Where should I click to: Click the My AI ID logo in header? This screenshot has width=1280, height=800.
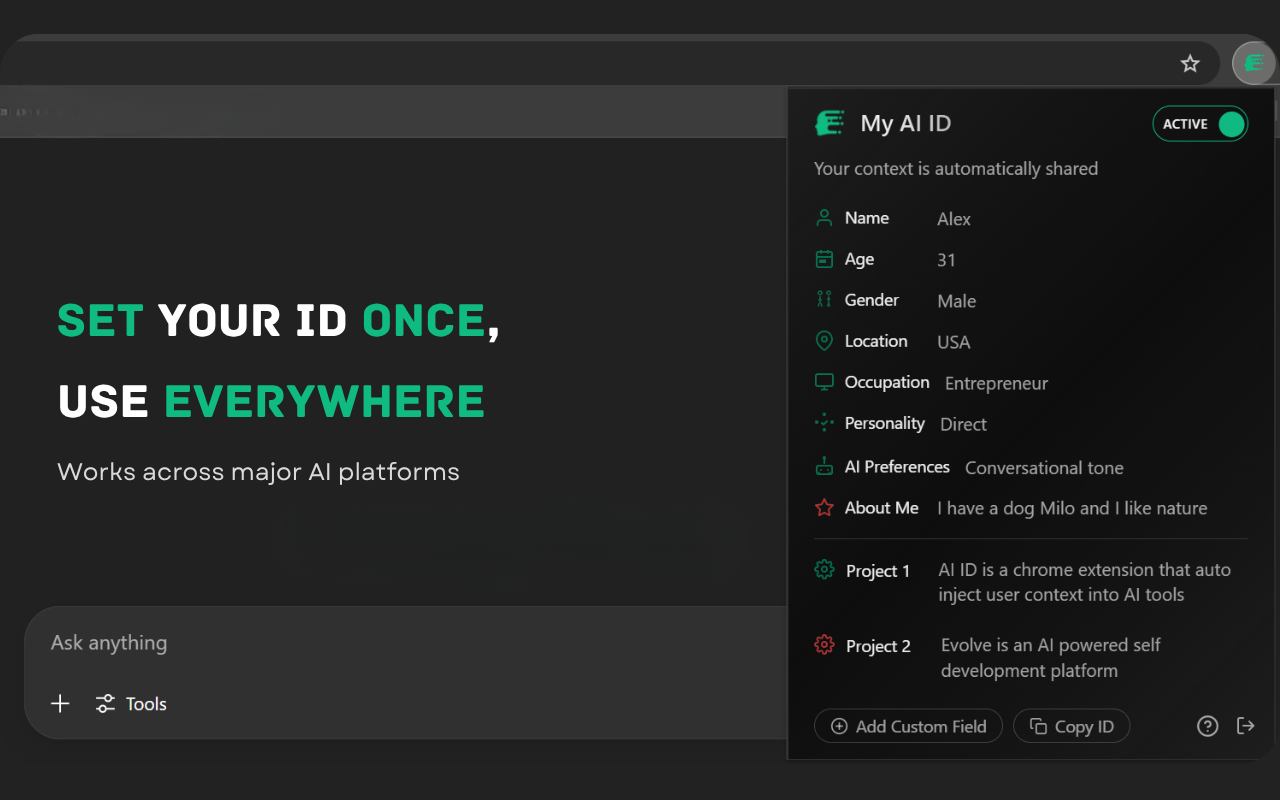829,122
